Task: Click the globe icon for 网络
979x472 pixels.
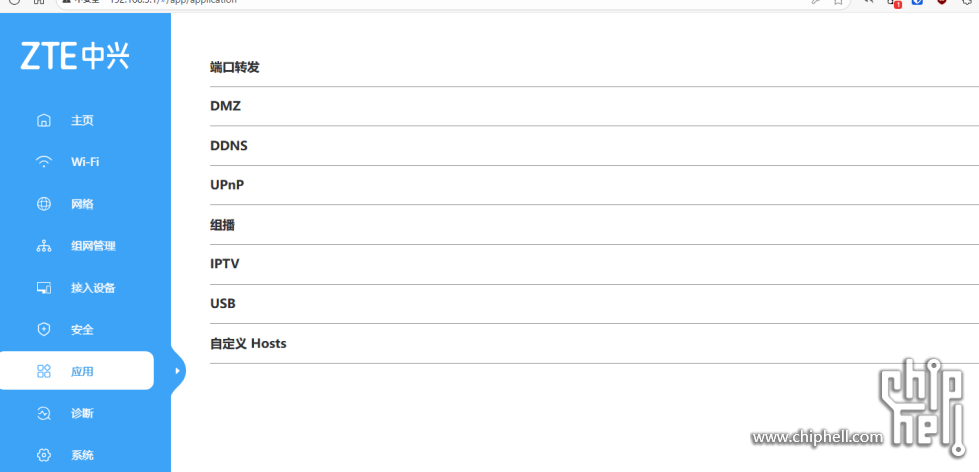Action: pos(44,204)
